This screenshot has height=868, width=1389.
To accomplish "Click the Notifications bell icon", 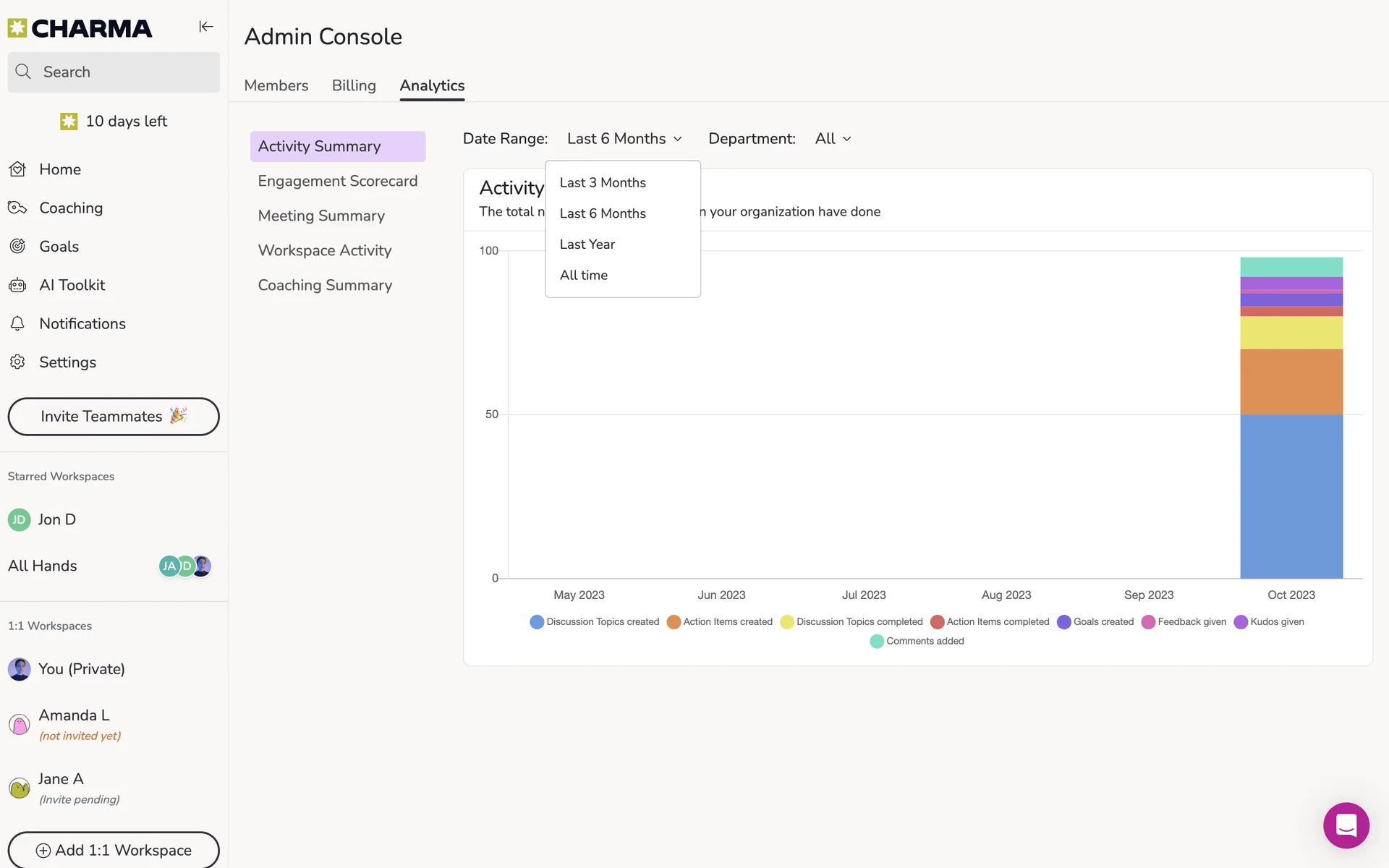I will point(18,323).
